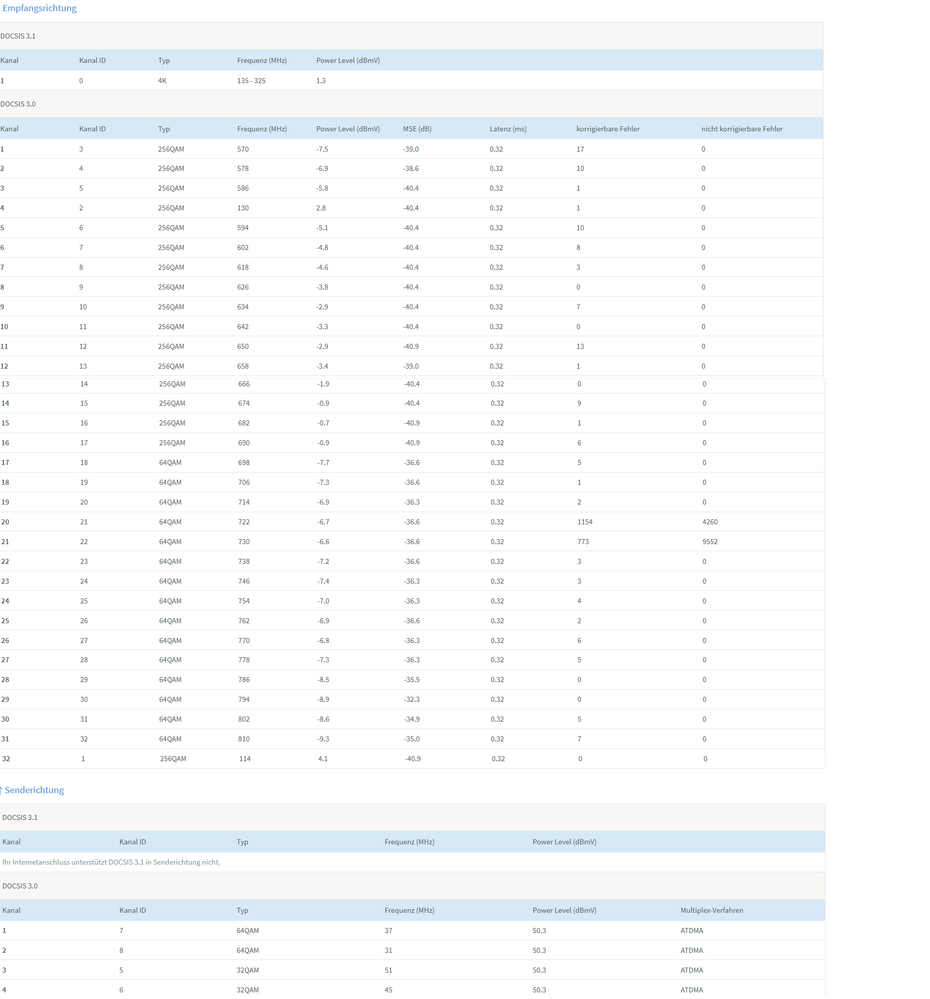930x999 pixels.
Task: Select the 618 frequency cell
Action: 243,268
